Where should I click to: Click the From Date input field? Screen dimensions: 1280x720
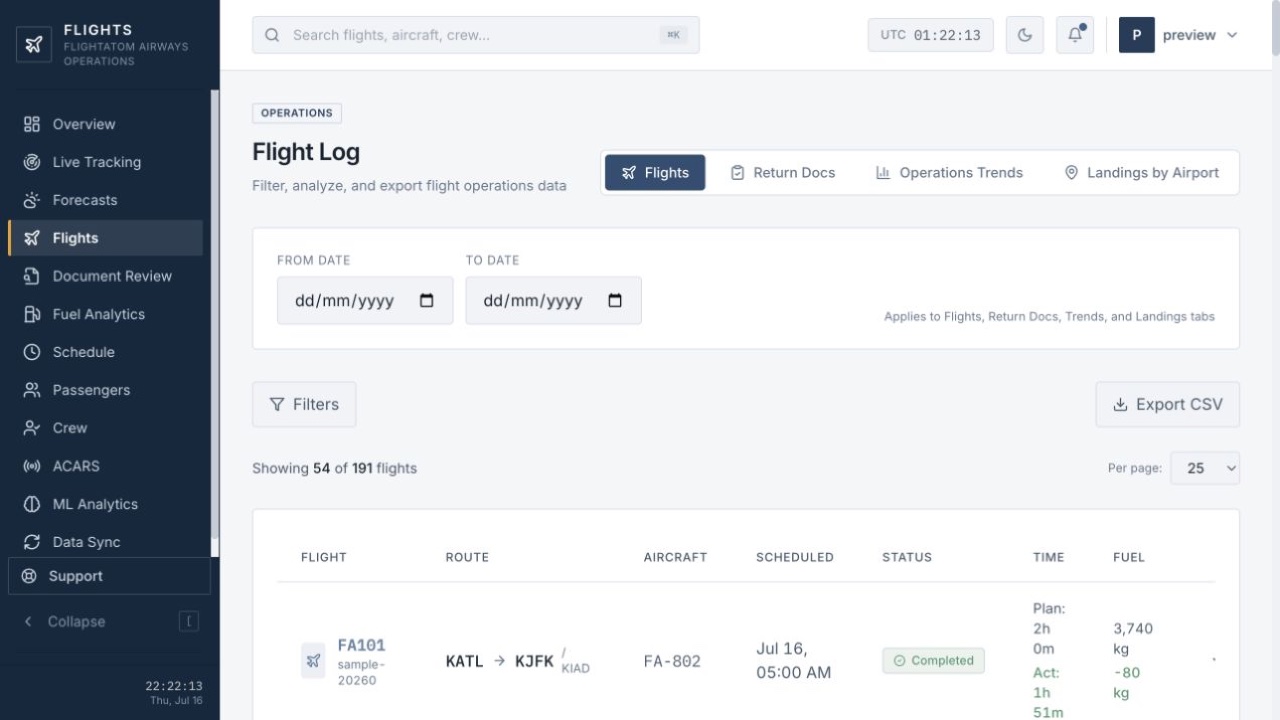tap(365, 301)
